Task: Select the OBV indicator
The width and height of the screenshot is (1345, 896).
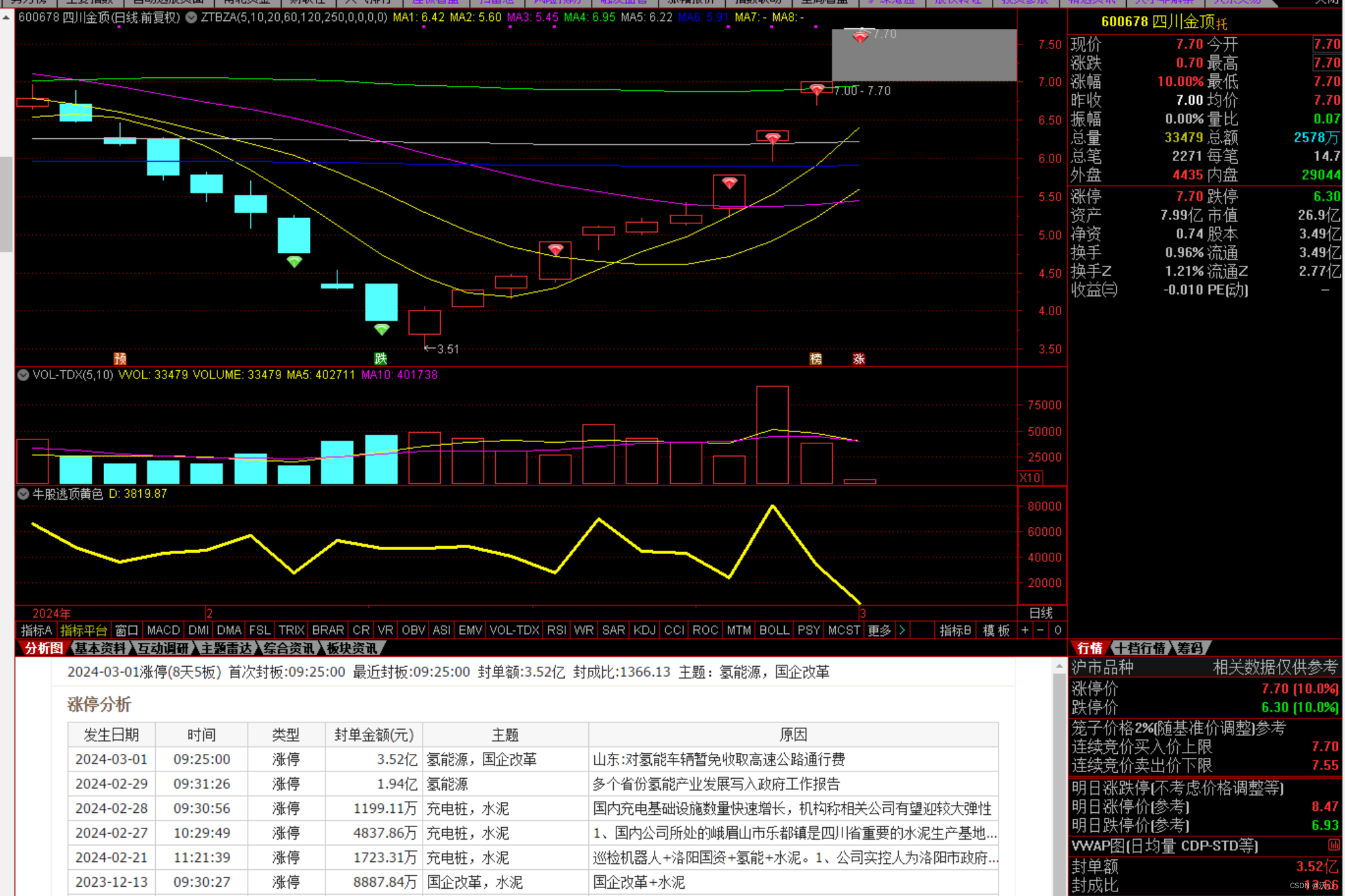Action: (x=413, y=630)
